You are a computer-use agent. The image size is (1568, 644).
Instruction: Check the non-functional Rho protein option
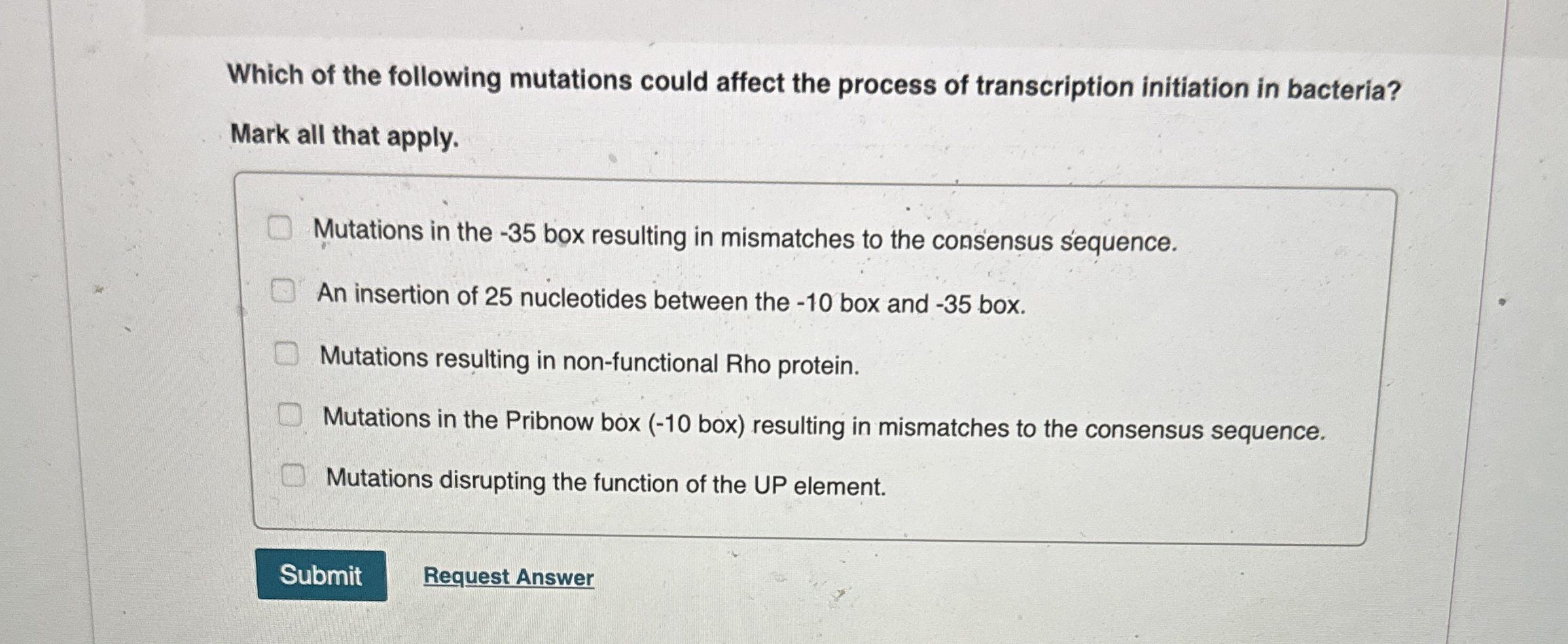287,354
